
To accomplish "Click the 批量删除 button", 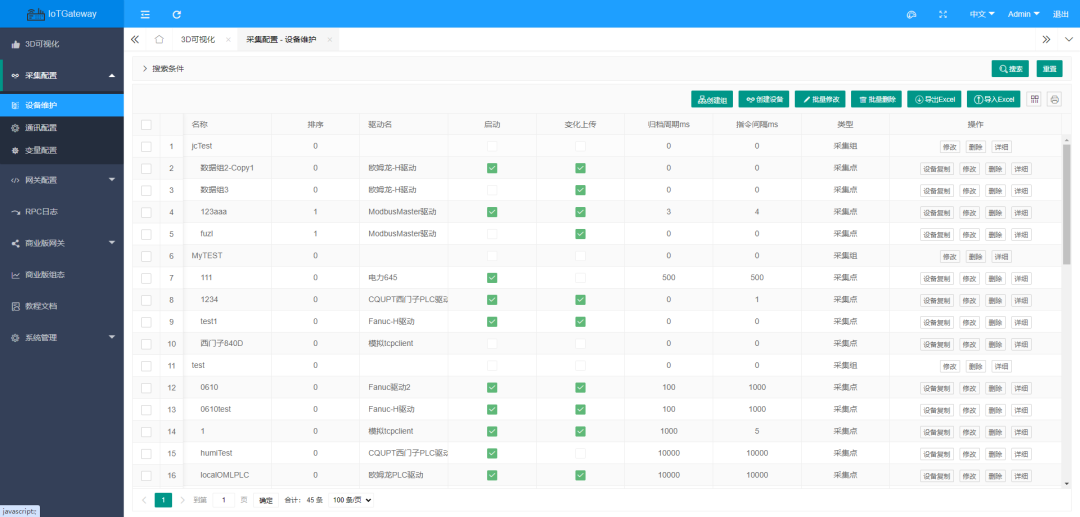I will [x=876, y=99].
